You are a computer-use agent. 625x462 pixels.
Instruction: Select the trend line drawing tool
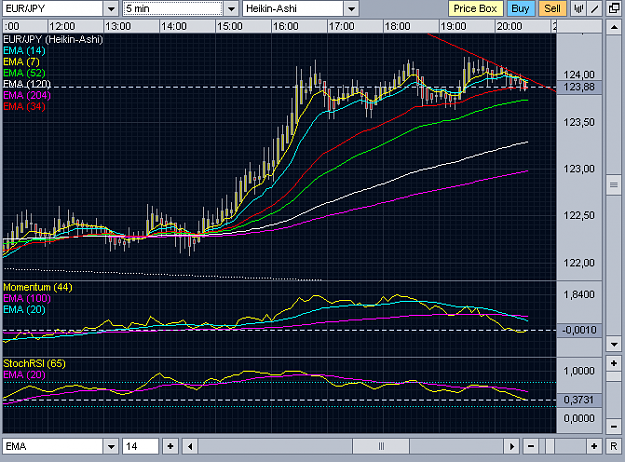coord(594,9)
